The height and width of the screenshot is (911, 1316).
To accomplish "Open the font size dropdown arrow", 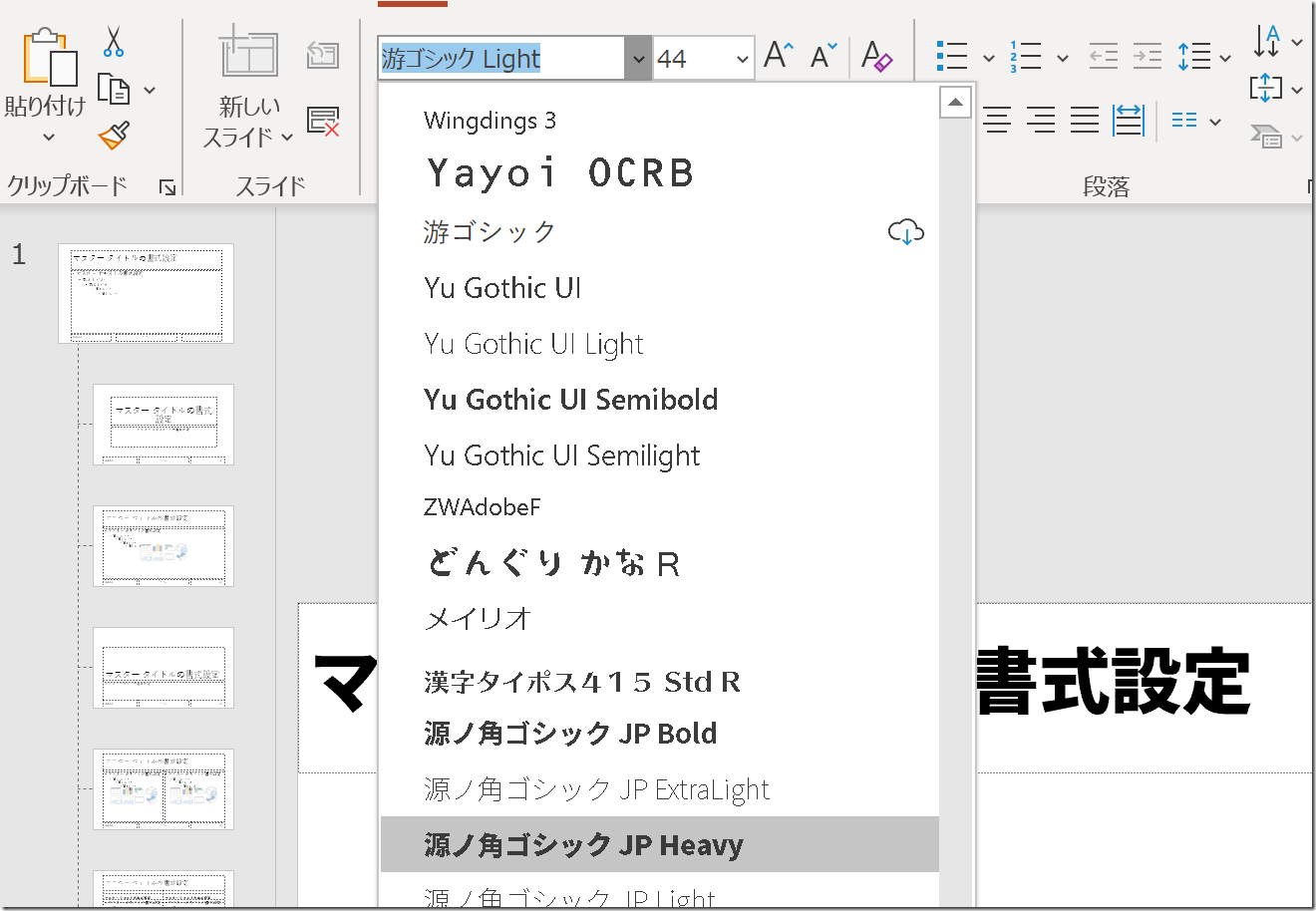I will pos(743,59).
